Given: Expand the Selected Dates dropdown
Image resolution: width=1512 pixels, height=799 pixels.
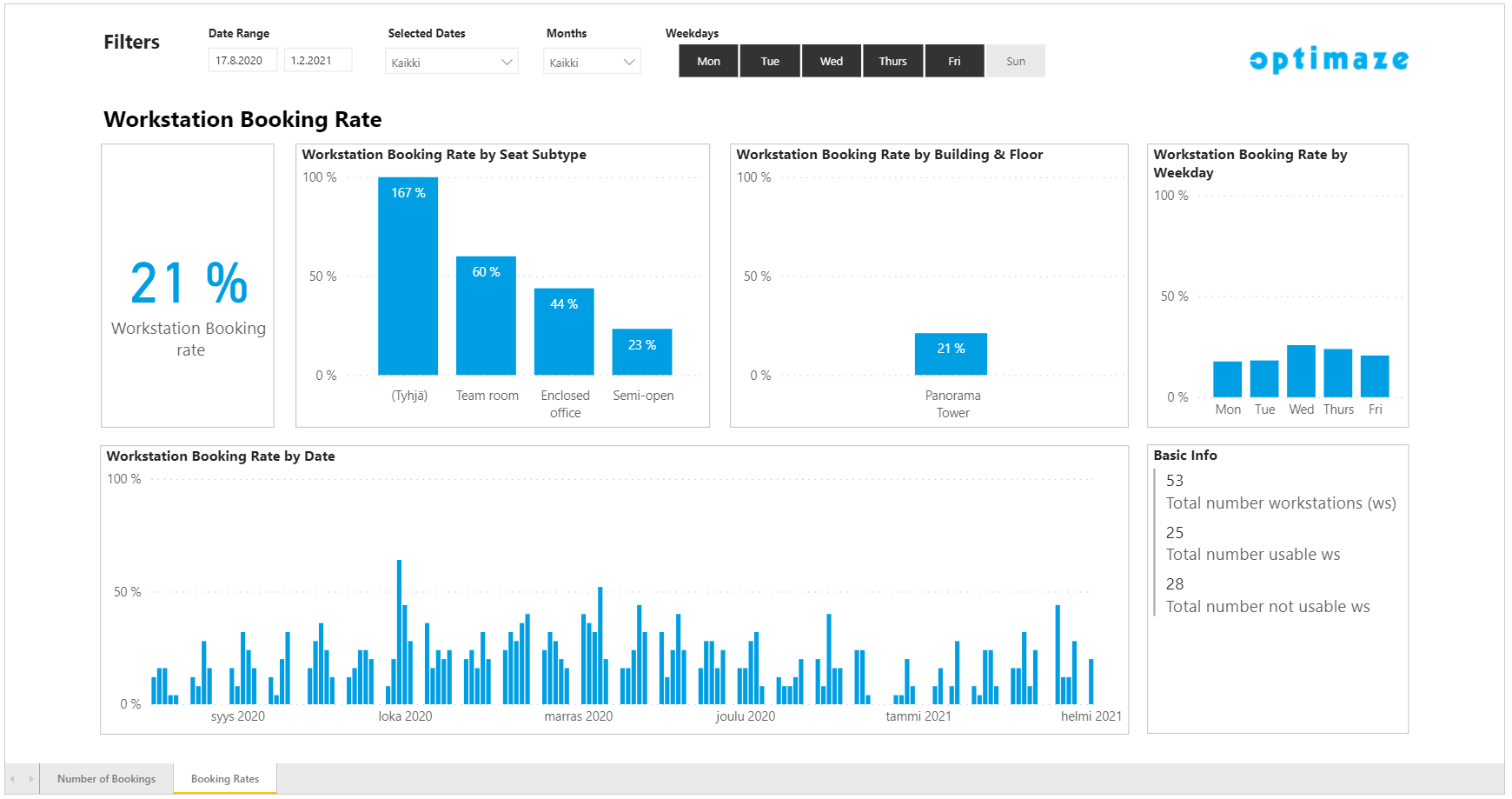Looking at the screenshot, I should [x=452, y=62].
